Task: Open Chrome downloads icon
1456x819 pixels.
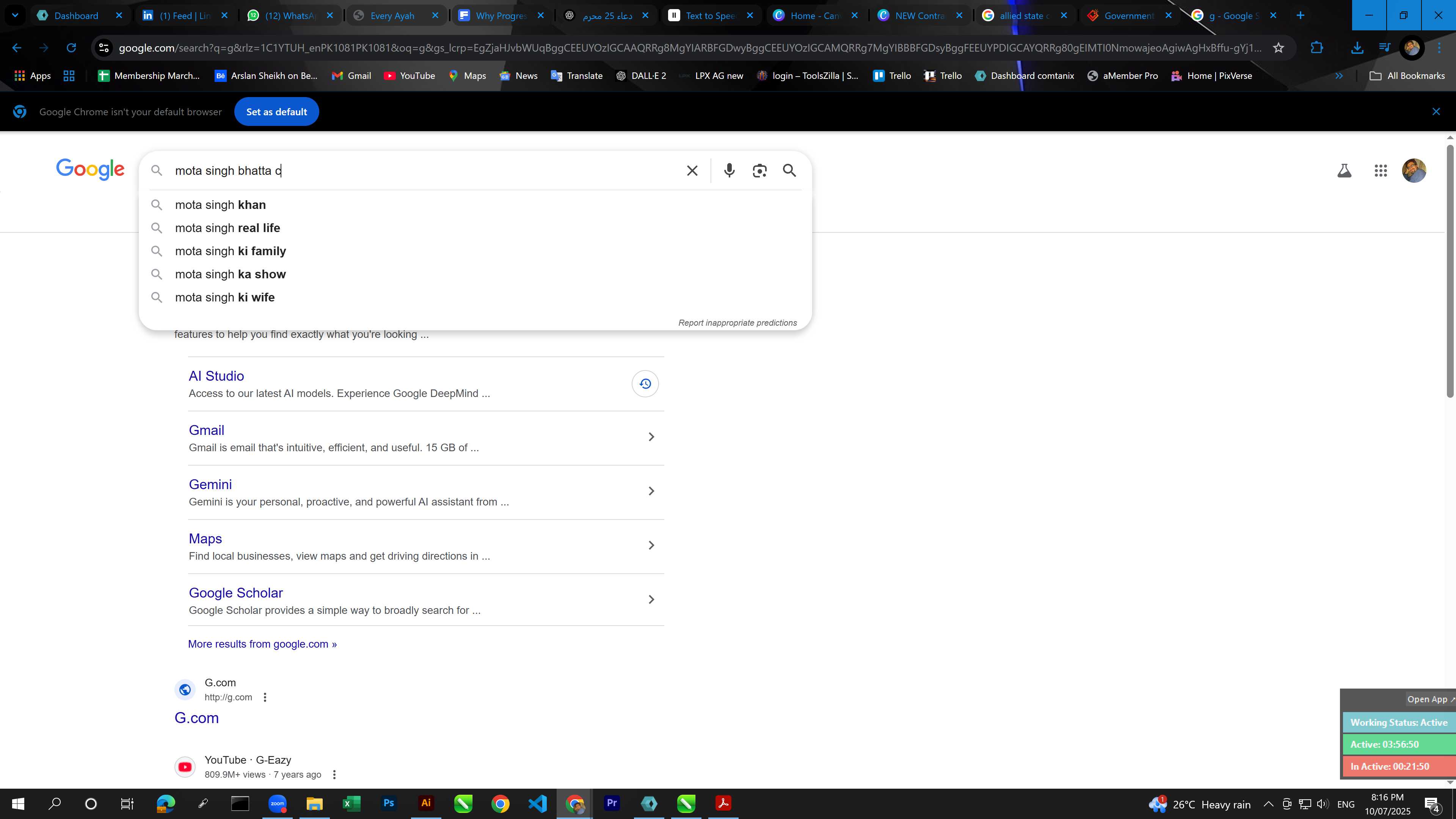Action: 1357,48
